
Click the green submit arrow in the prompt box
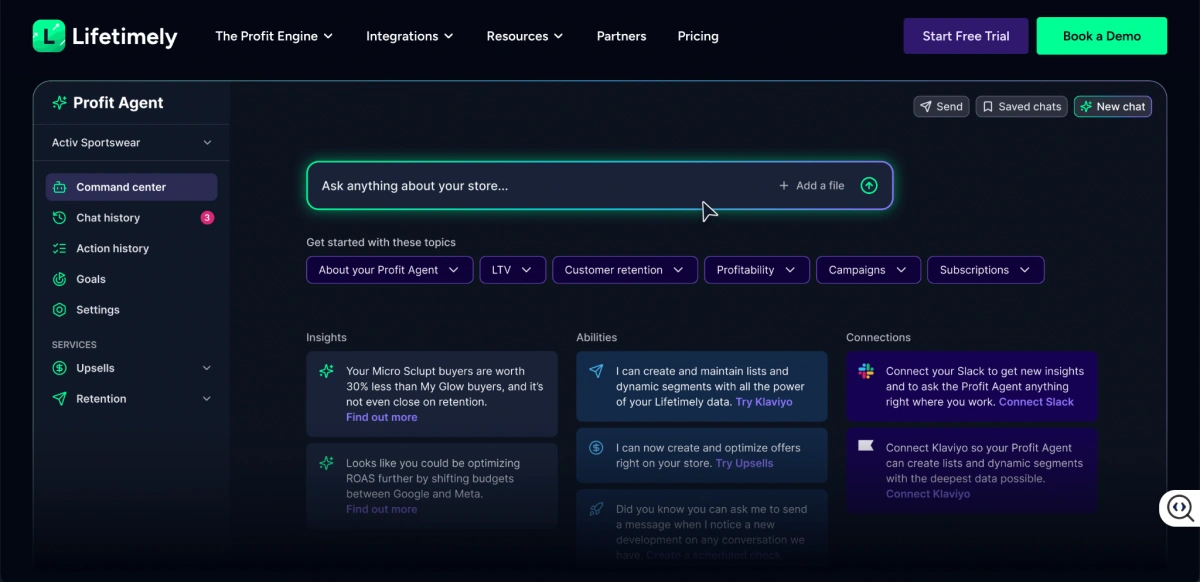[x=869, y=186]
